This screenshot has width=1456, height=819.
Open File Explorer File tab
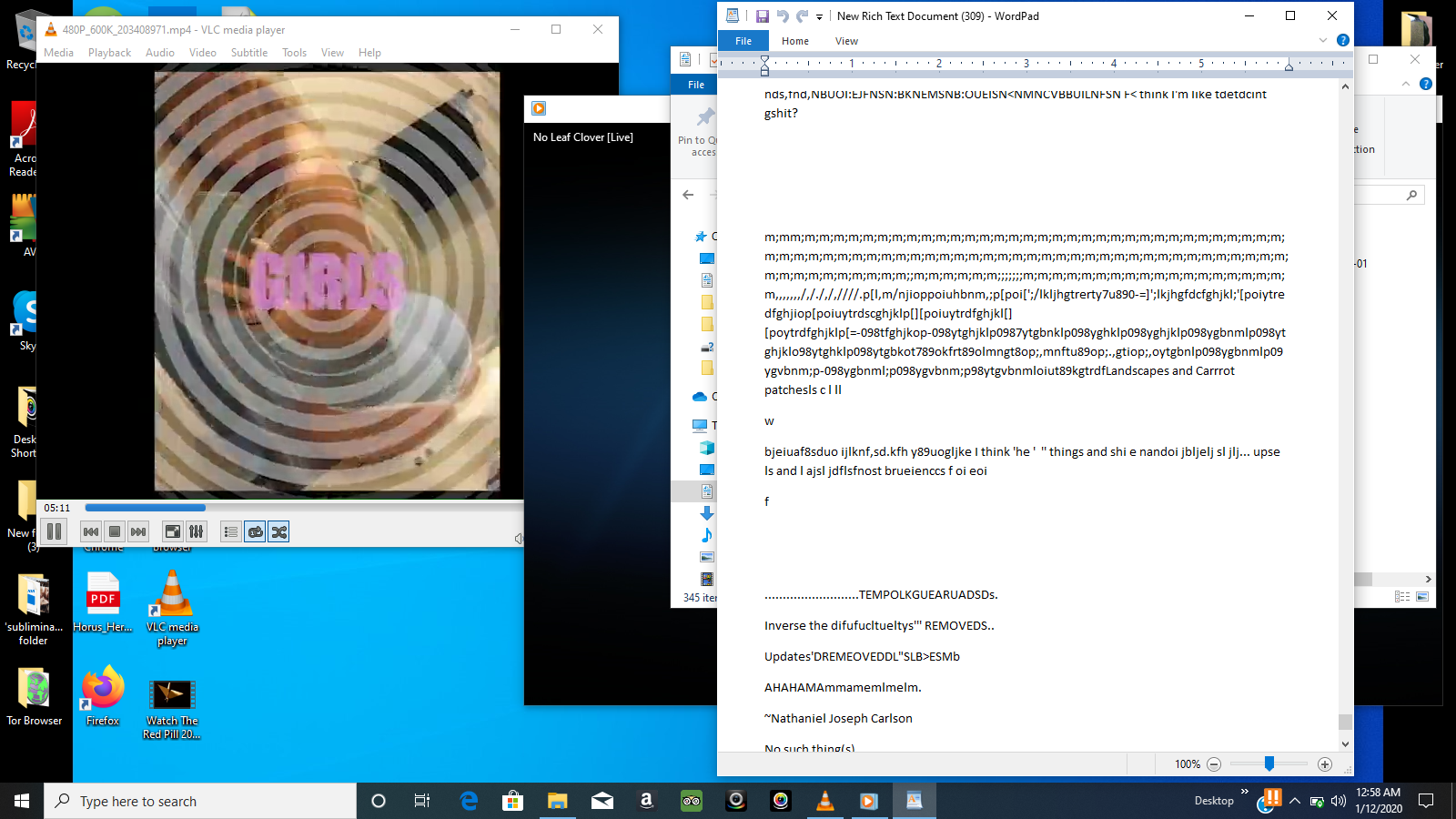tap(696, 85)
